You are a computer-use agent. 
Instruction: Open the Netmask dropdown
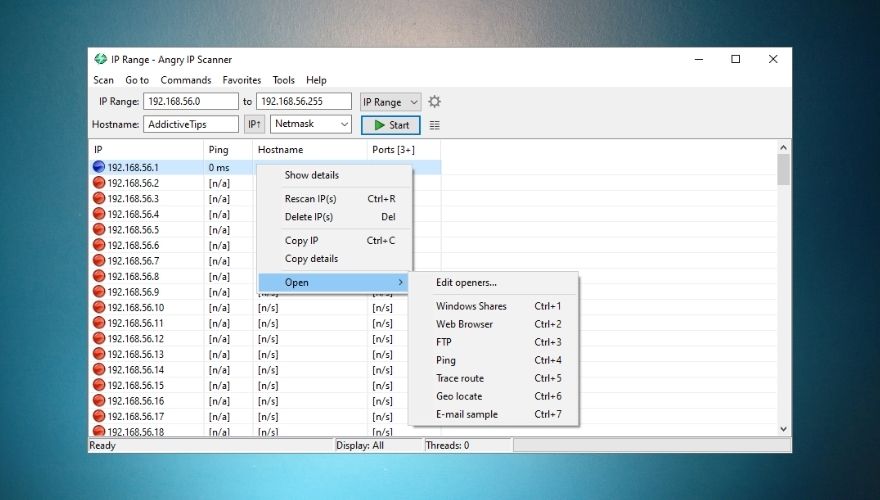pos(311,124)
